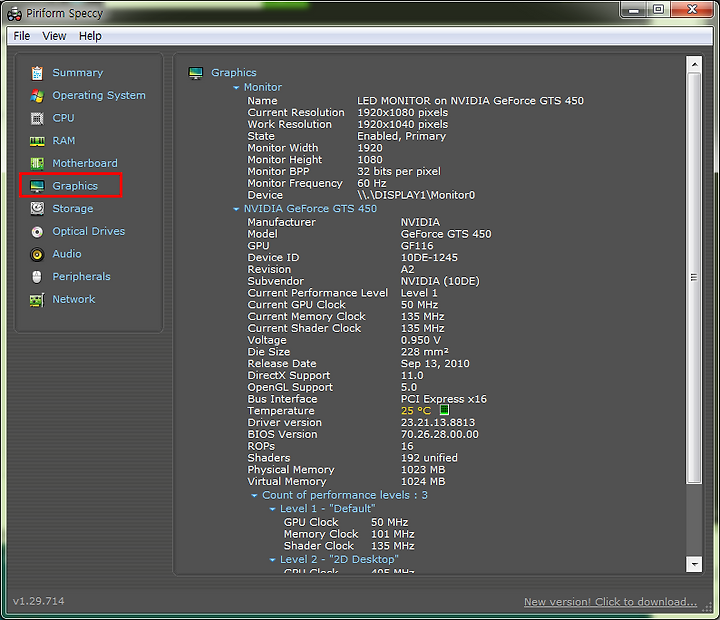The image size is (720, 620).
Task: Click the Graphics monitor icon in sidebar
Action: click(37, 186)
